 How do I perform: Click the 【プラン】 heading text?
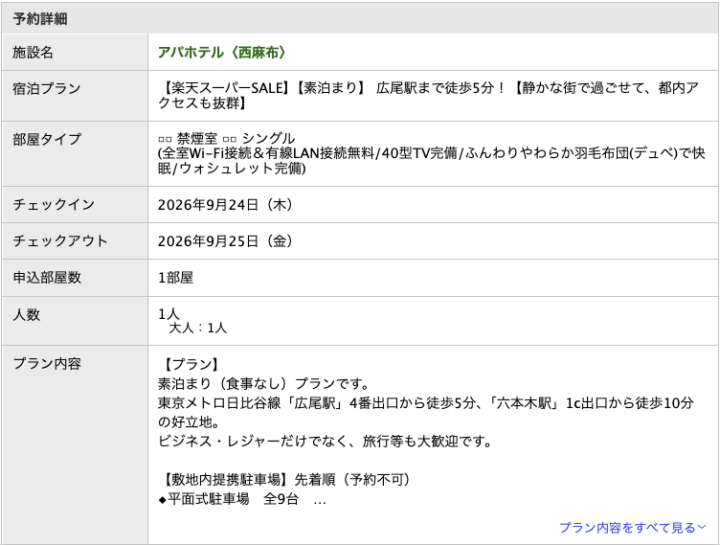pyautogui.click(x=191, y=365)
